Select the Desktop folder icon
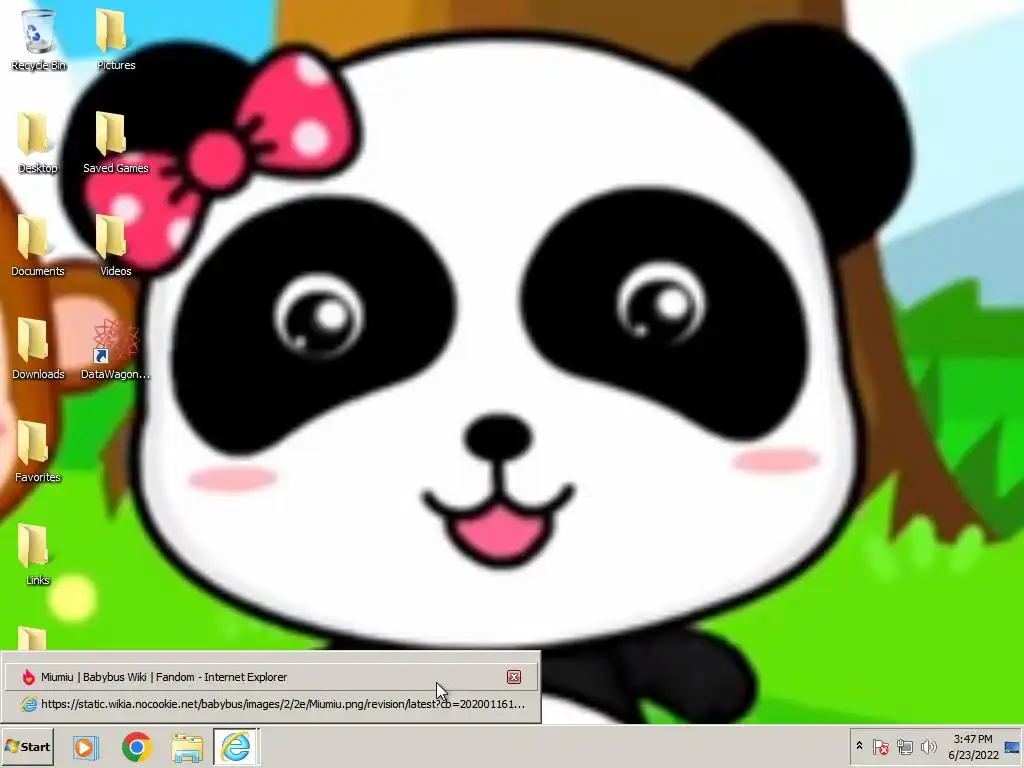The height and width of the screenshot is (768, 1024). (37, 142)
